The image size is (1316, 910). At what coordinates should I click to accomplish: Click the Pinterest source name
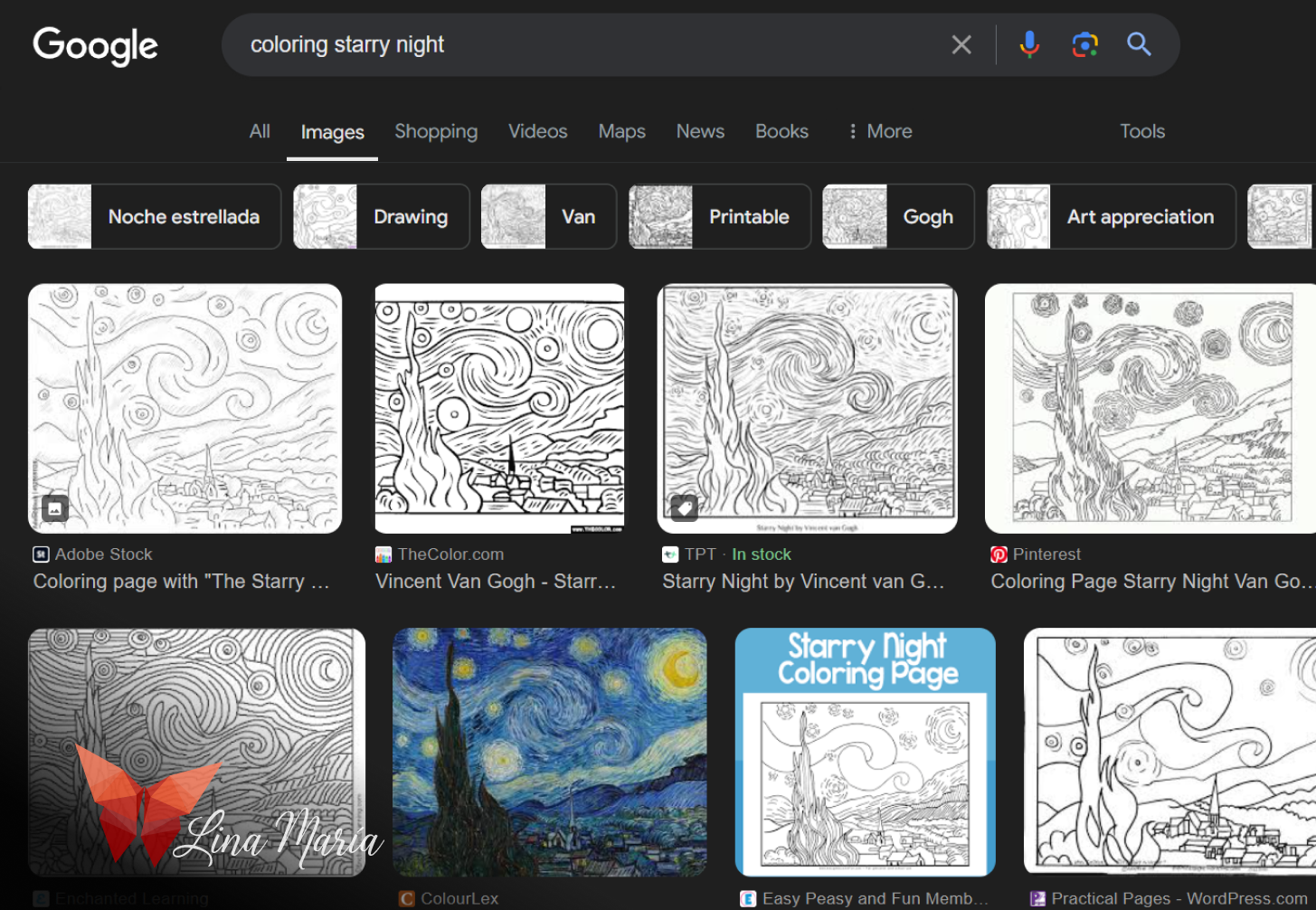(x=1046, y=555)
